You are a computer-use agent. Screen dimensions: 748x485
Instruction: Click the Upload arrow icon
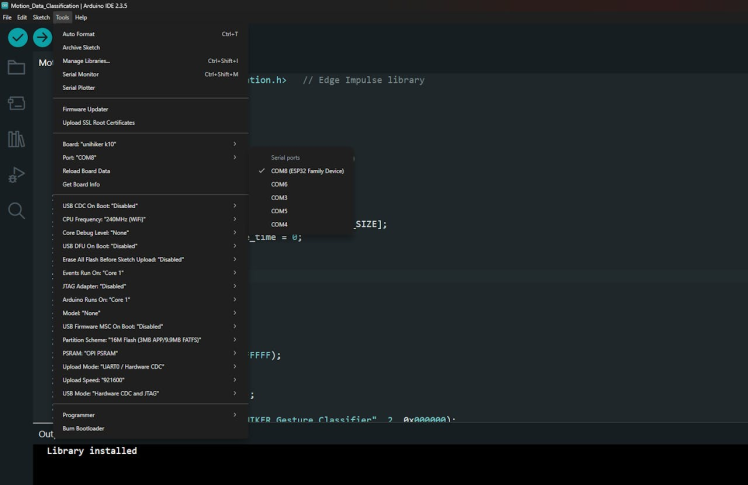42,37
